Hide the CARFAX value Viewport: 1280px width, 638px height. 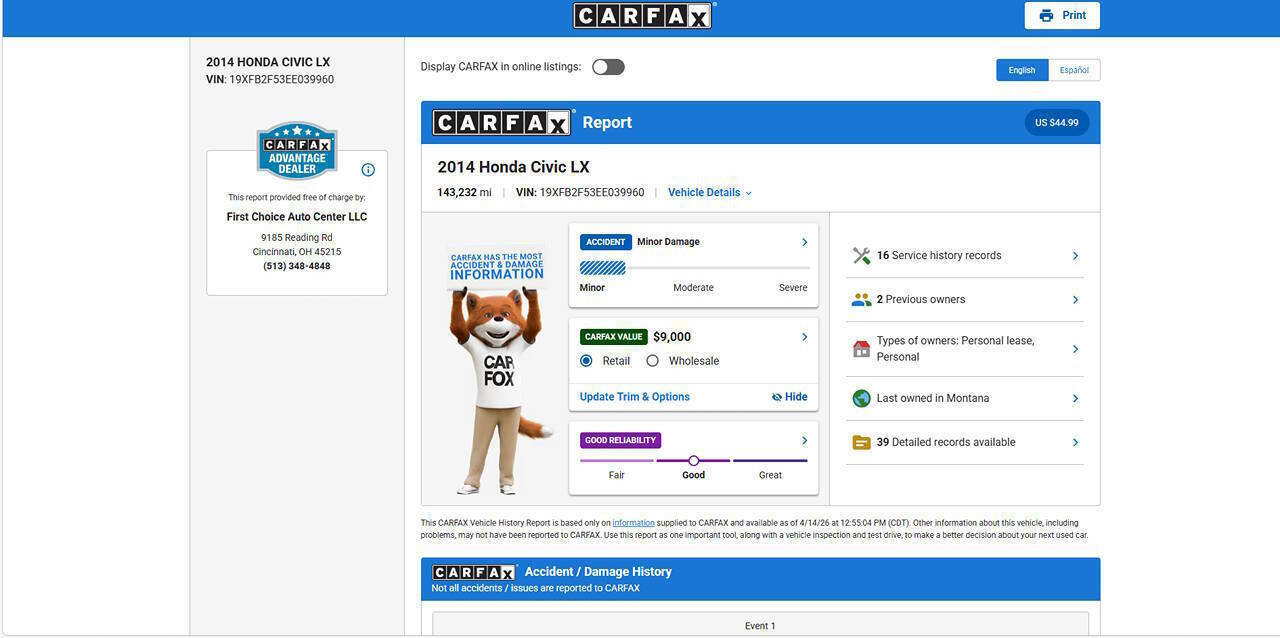pyautogui.click(x=790, y=397)
